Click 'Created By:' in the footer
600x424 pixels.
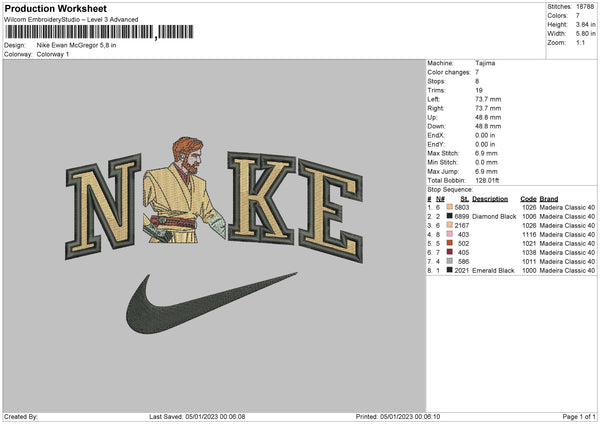click(21, 417)
